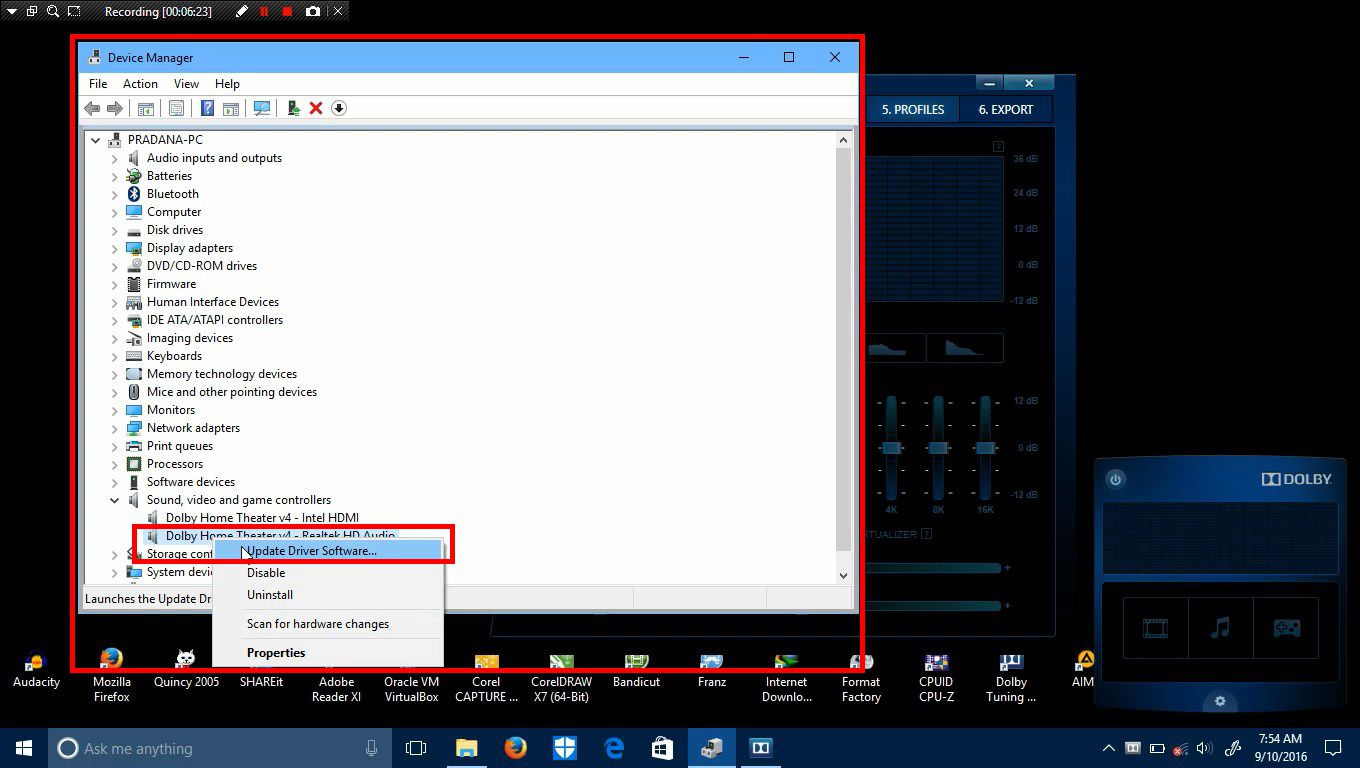Click the green-arrow Update driver toolbar icon
Viewport: 1360px width, 768px height.
[293, 108]
